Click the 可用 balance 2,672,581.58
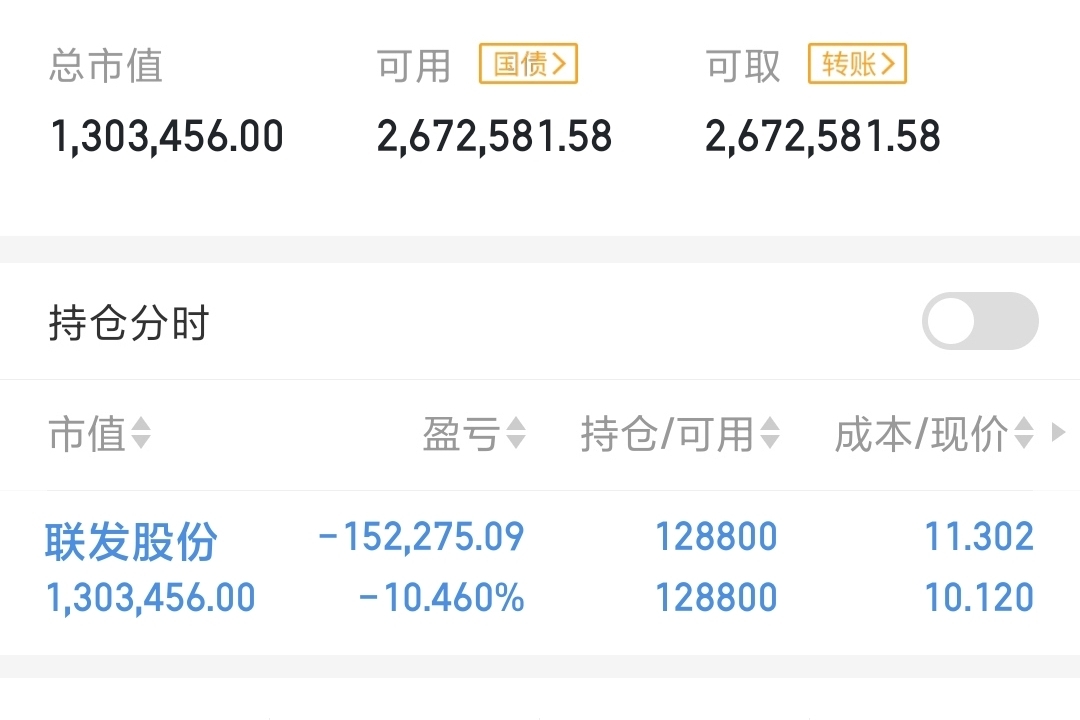Viewport: 1080px width, 720px height. coord(494,136)
